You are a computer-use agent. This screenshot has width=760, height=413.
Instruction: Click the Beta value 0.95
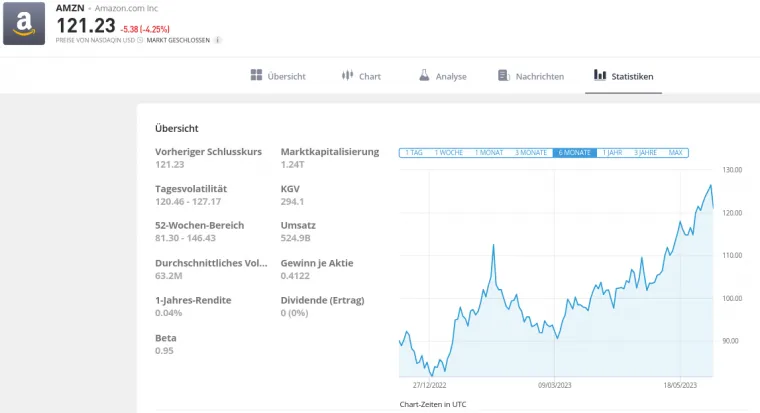tap(164, 350)
